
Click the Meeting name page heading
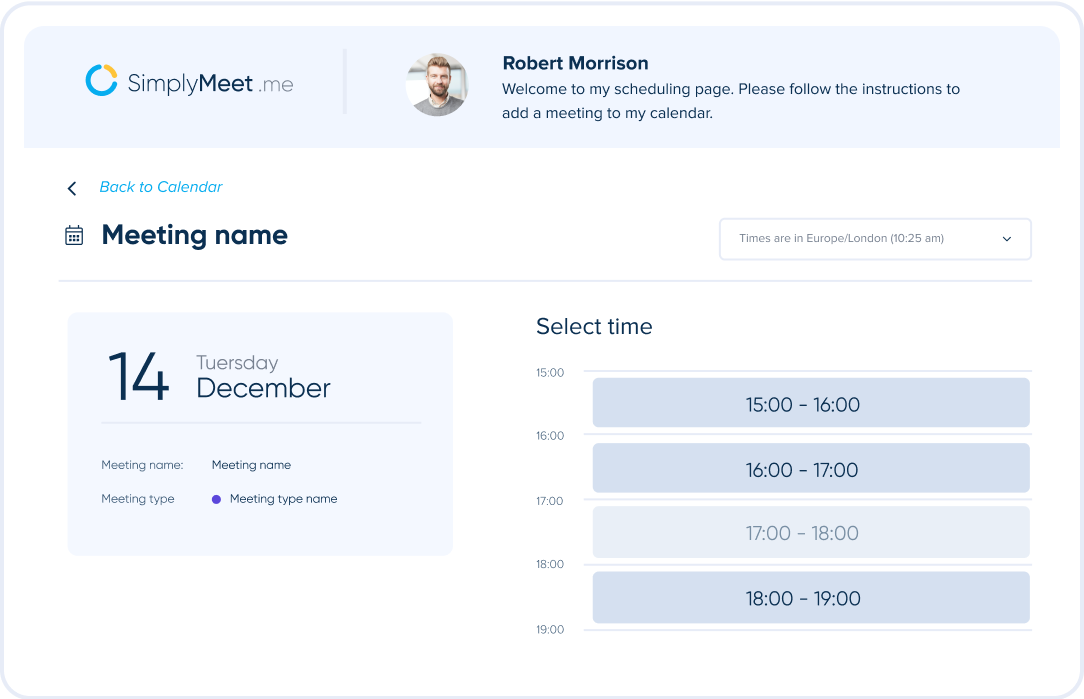click(195, 235)
